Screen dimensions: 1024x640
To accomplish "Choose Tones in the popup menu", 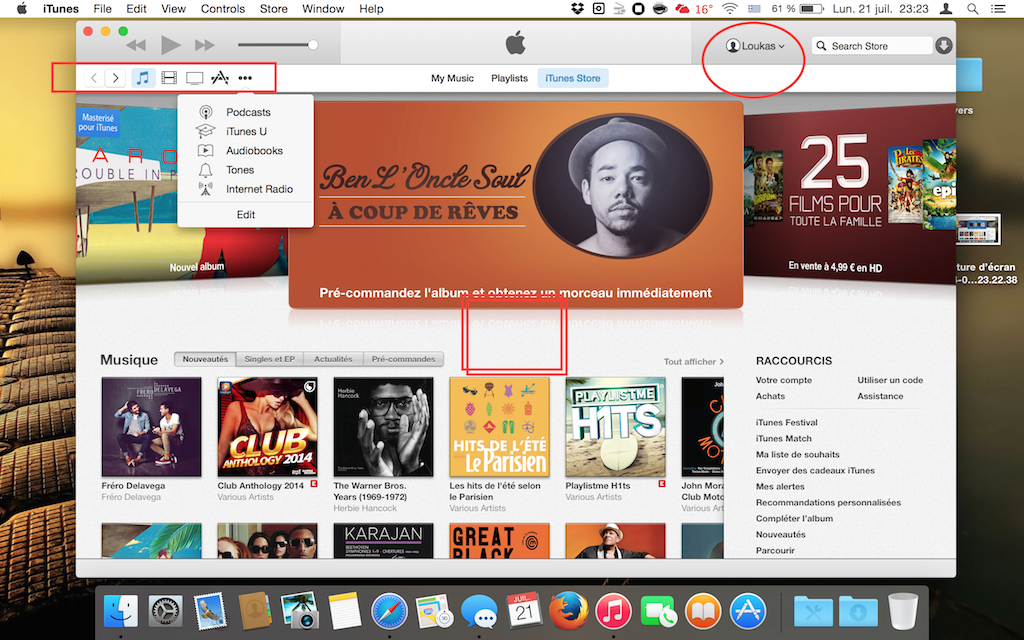I will coord(246,170).
